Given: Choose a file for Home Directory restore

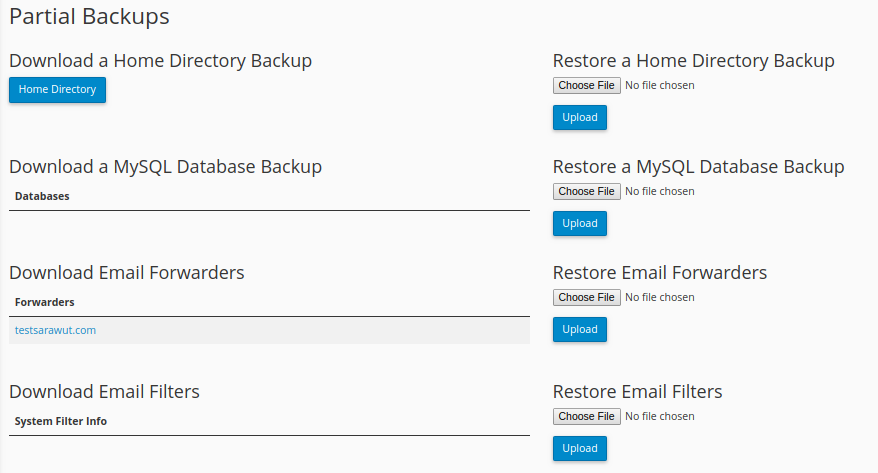Looking at the screenshot, I should (586, 86).
